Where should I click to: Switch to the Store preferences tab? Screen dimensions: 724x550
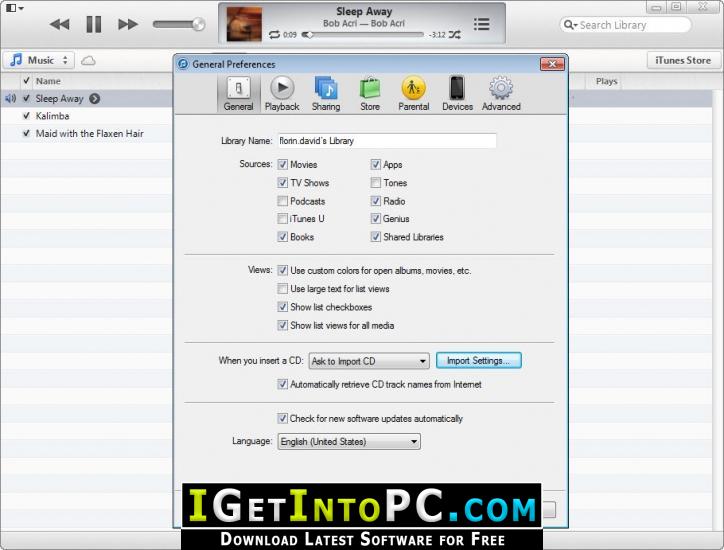coord(370,94)
